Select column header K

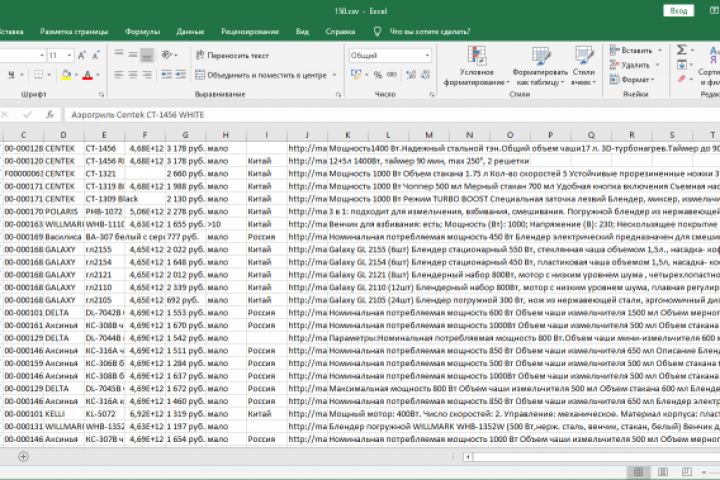348,135
